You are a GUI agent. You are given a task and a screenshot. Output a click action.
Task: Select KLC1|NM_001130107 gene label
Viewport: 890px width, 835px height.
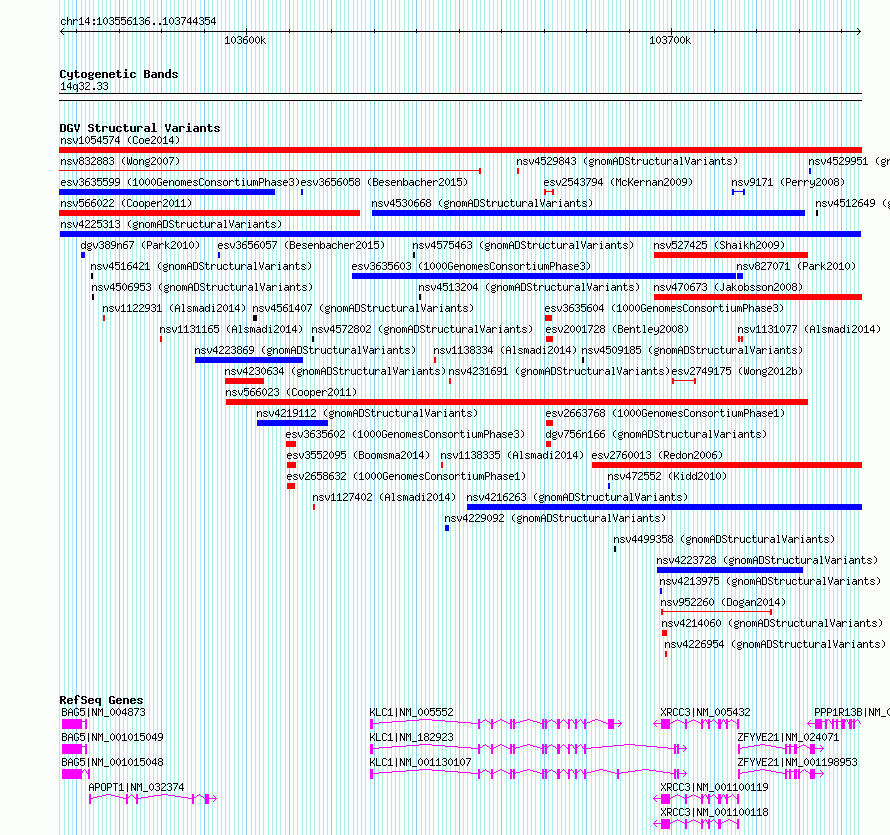point(421,762)
